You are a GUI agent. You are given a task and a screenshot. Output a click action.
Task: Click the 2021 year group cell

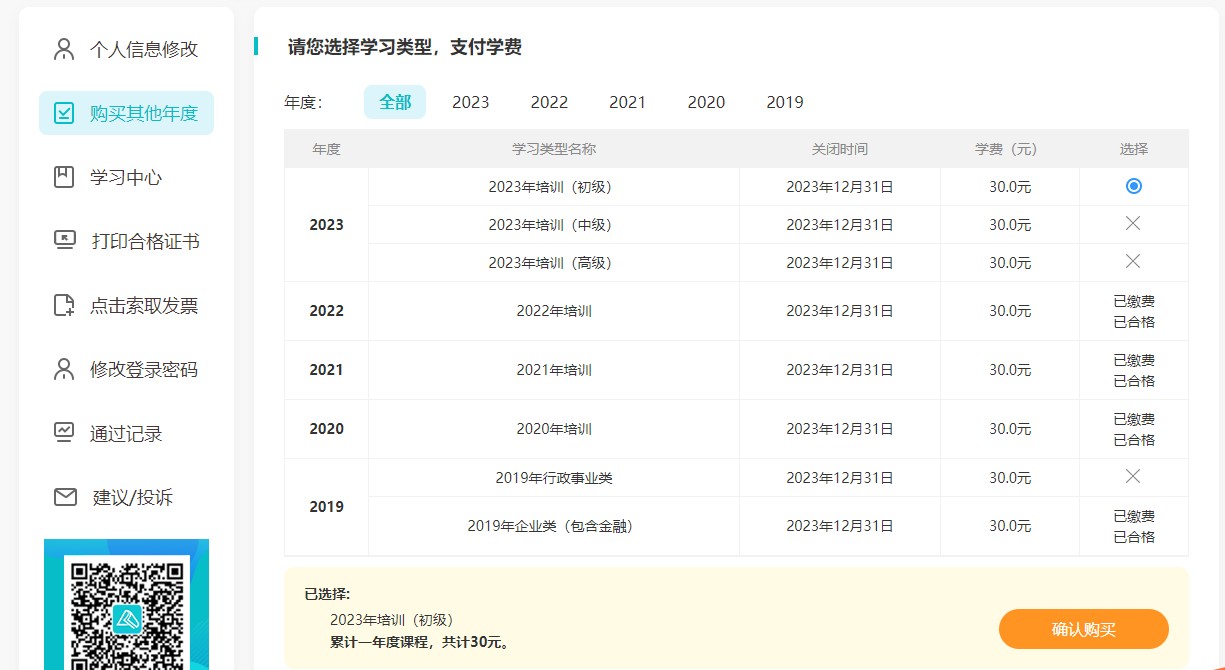pyautogui.click(x=327, y=370)
